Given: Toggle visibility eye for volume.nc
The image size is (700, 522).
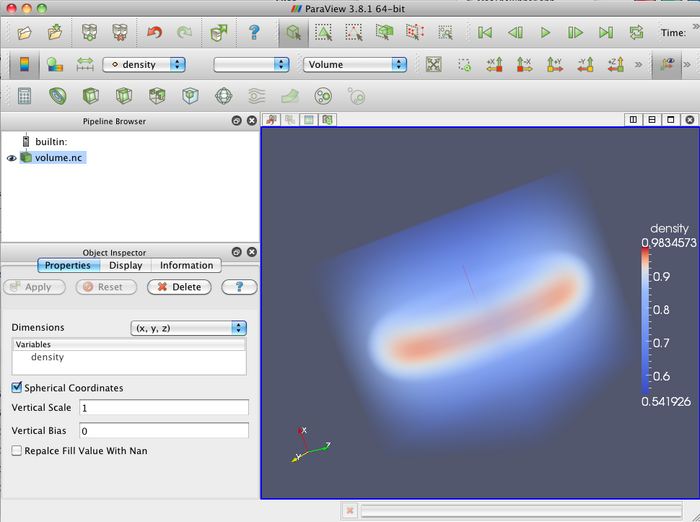Looking at the screenshot, I should pyautogui.click(x=12, y=157).
